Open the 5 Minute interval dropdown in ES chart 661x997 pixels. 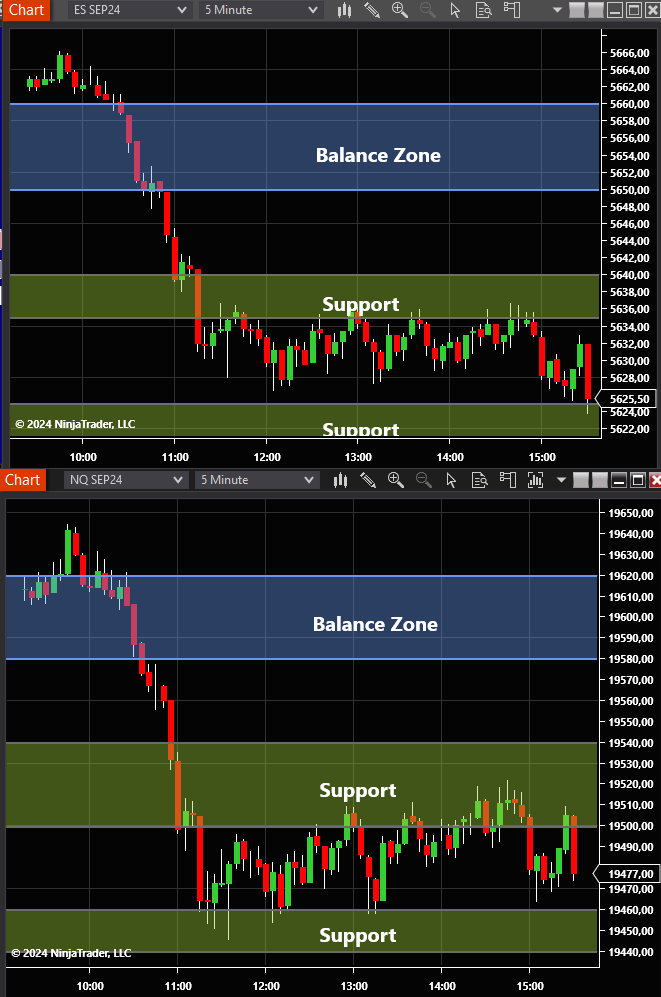click(x=260, y=10)
